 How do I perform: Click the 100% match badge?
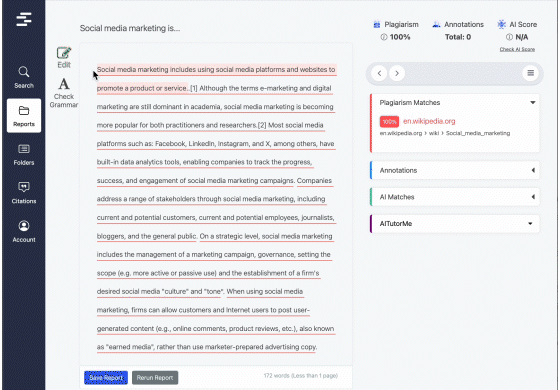389,122
